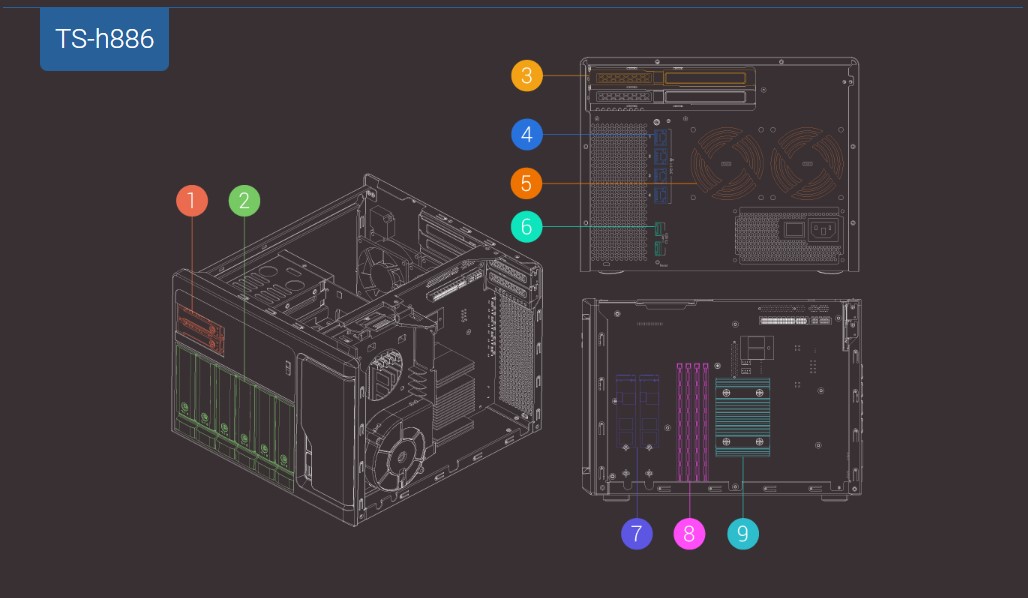Select the pink number 8 marker

689,533
